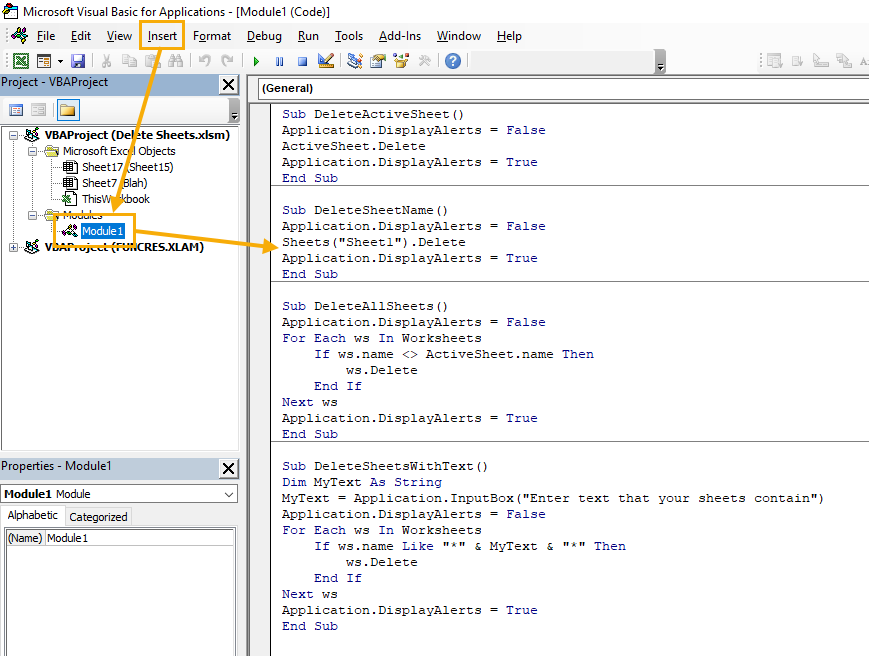869x656 pixels.
Task: Click the Paste clipboard icon
Action: 152,61
